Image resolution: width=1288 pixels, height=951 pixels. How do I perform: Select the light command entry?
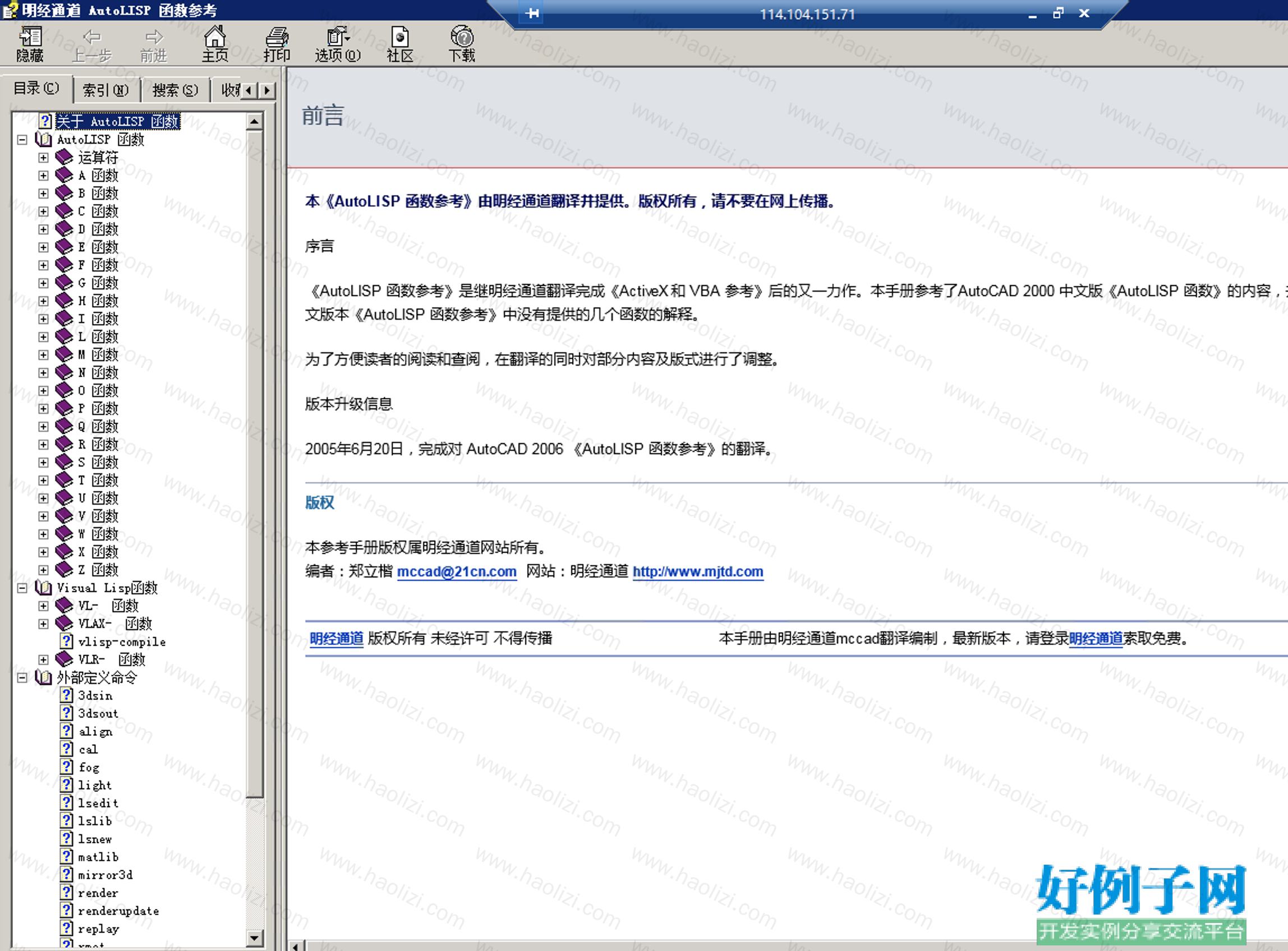(x=95, y=785)
